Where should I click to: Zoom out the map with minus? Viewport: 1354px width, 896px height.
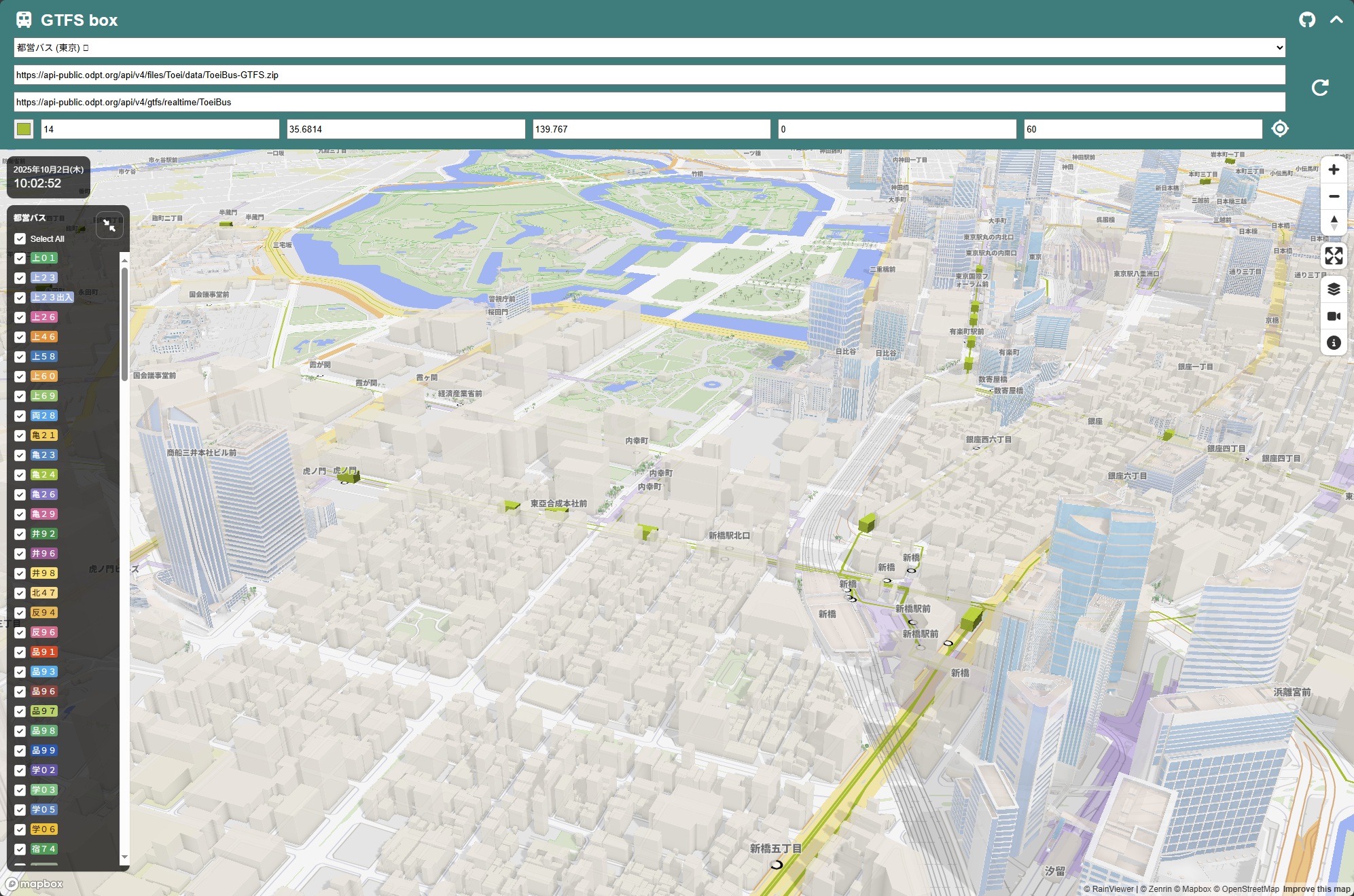tap(1334, 196)
